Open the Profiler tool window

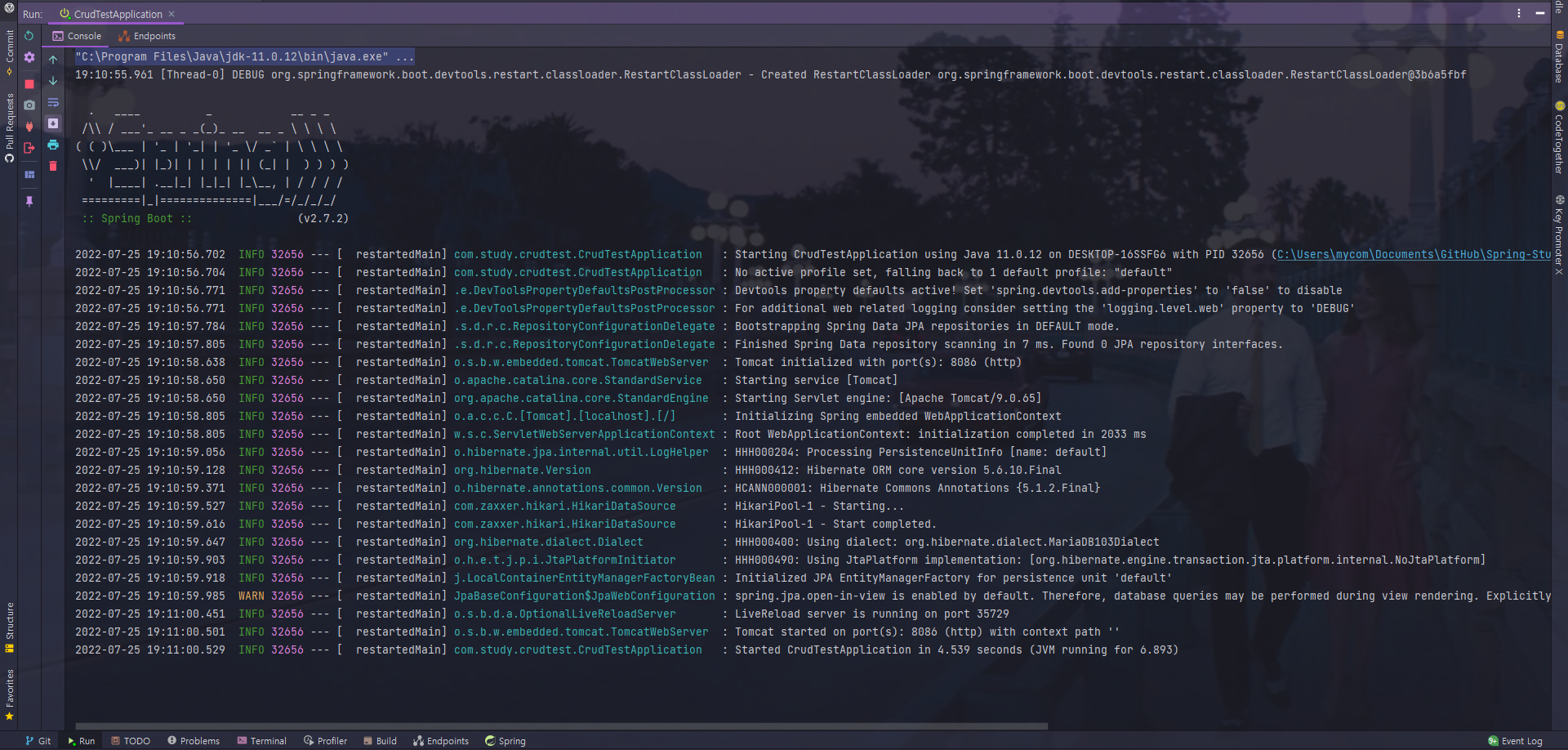coord(326,741)
